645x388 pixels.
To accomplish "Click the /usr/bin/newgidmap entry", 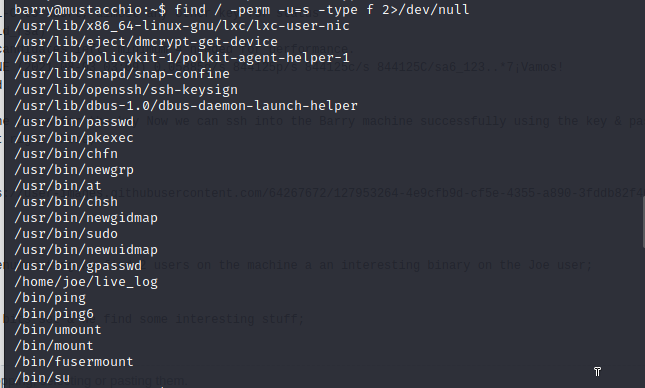I will 86,218.
